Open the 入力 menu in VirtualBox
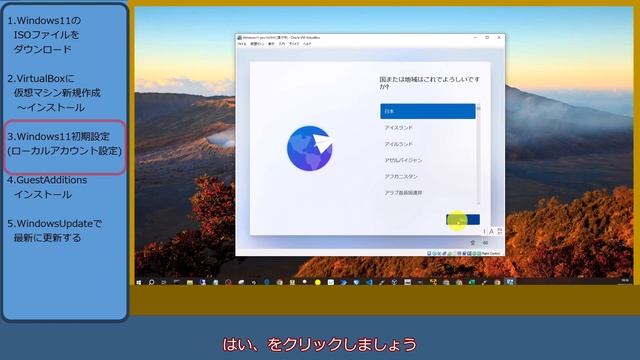 (x=282, y=44)
